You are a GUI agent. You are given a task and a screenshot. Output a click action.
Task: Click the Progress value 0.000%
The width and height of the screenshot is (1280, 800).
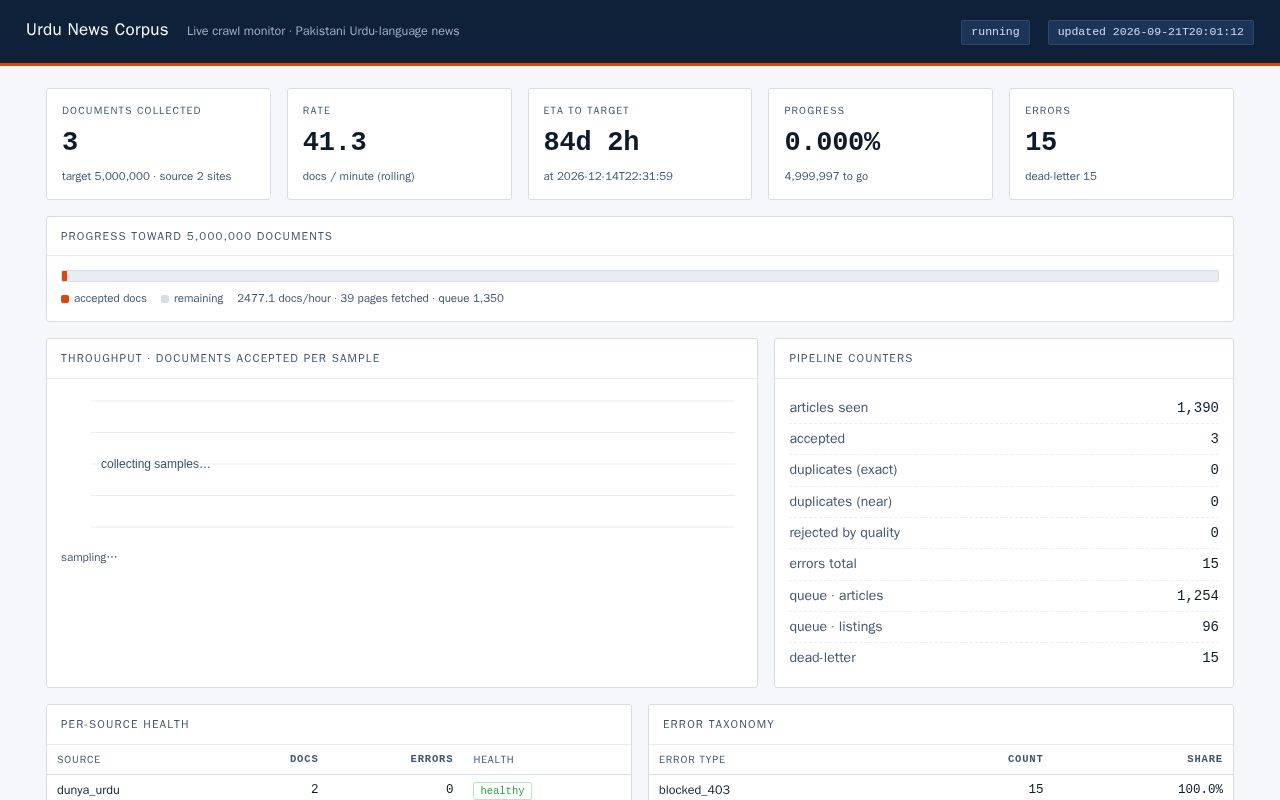832,142
